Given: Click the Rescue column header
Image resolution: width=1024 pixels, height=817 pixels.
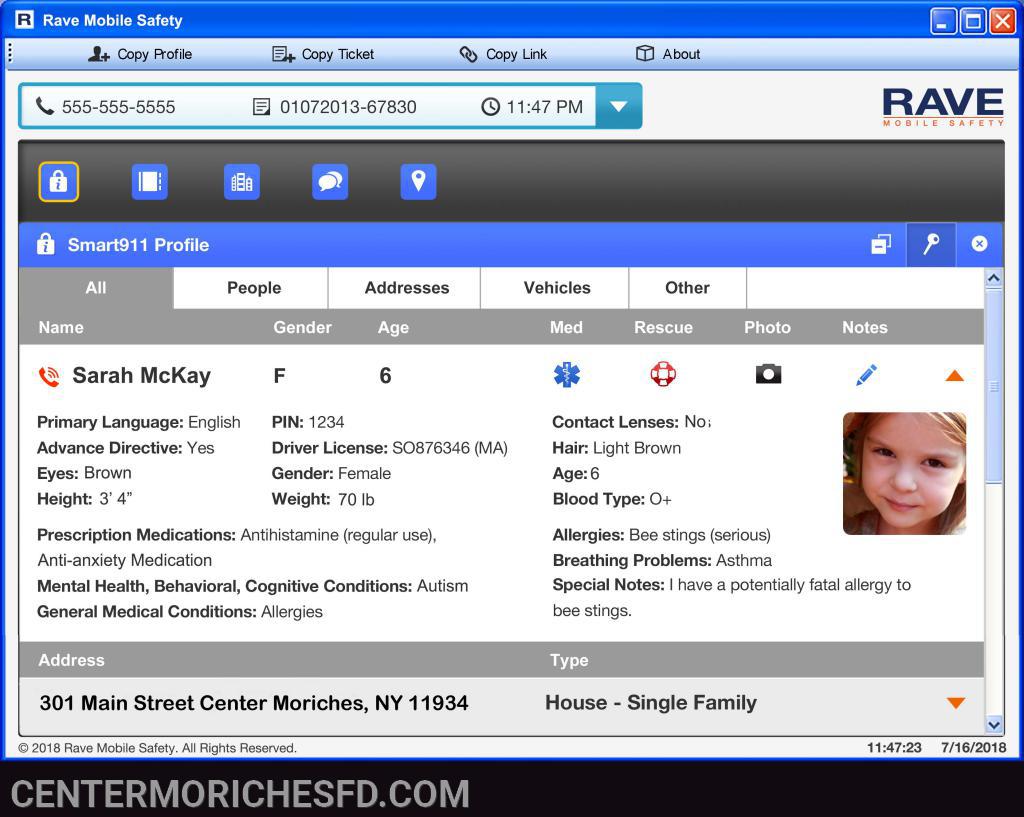Looking at the screenshot, I should click(663, 327).
